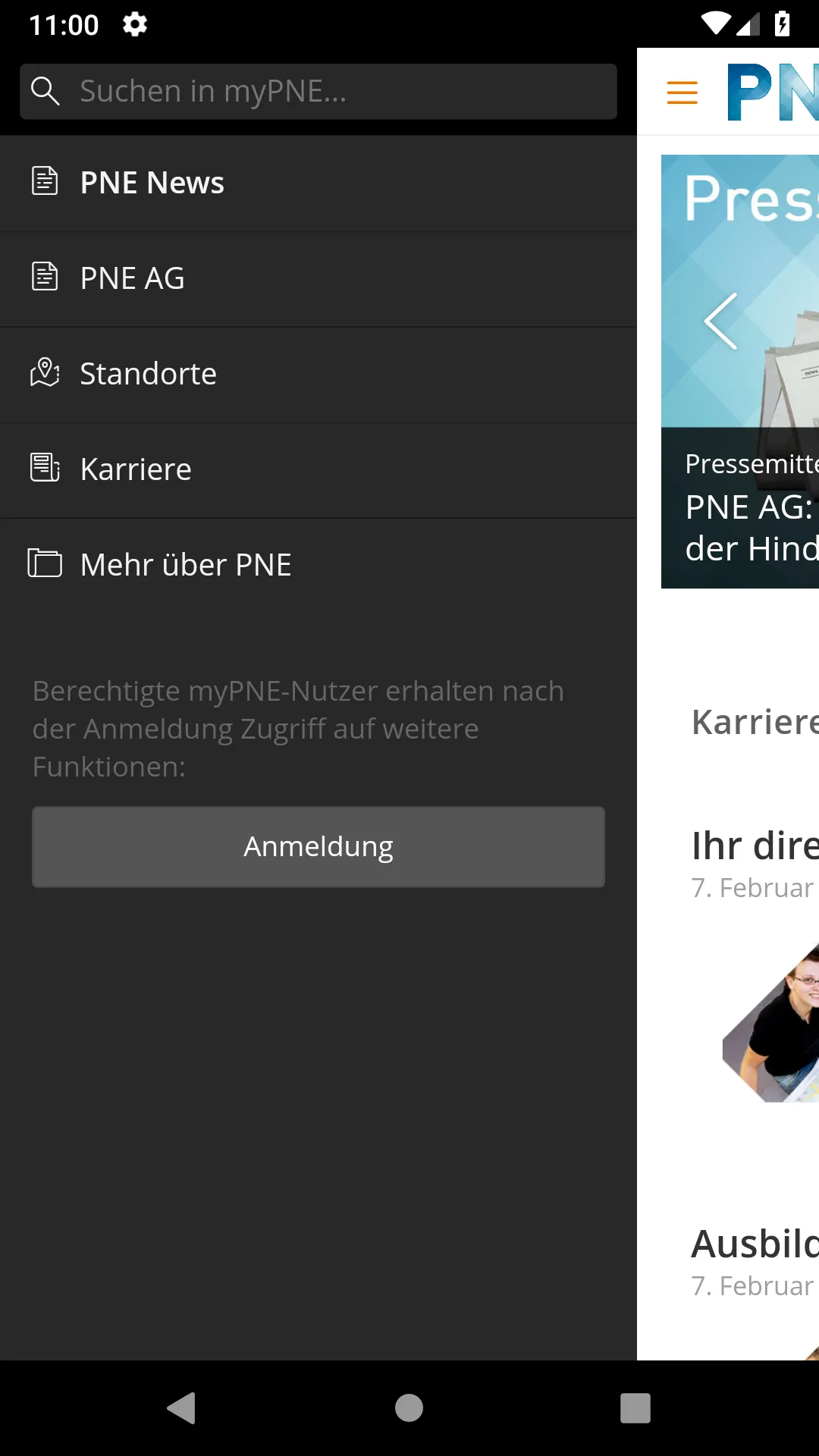Open the Karriere section heading
The image size is (819, 1456).
click(755, 722)
